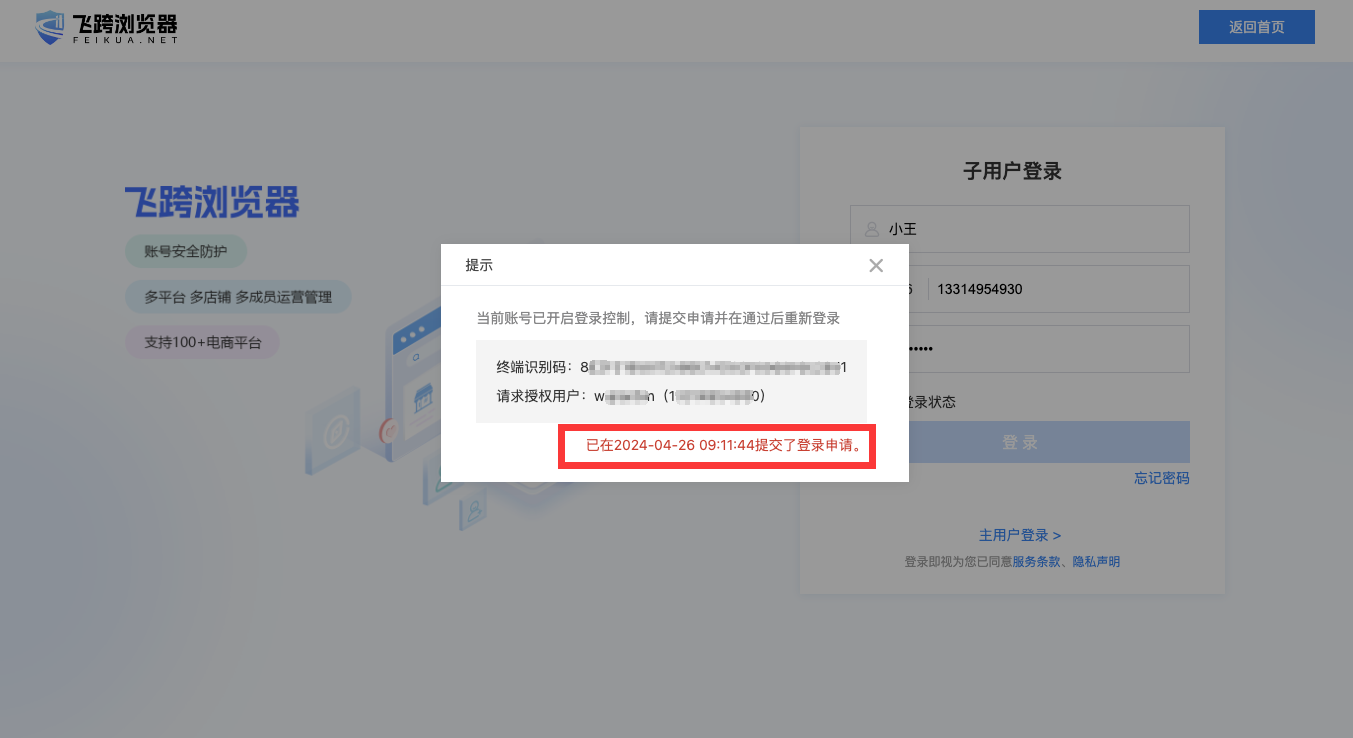Click the user icon in username field
This screenshot has width=1353, height=738.
(x=871, y=229)
